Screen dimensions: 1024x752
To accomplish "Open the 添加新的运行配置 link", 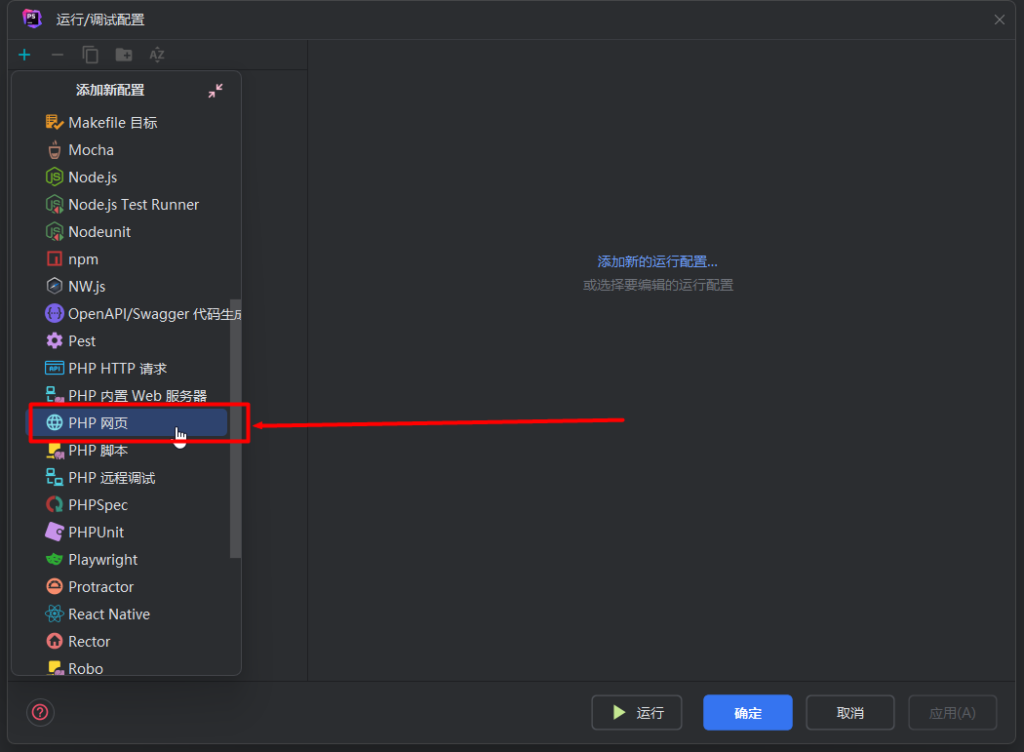I will tap(658, 260).
